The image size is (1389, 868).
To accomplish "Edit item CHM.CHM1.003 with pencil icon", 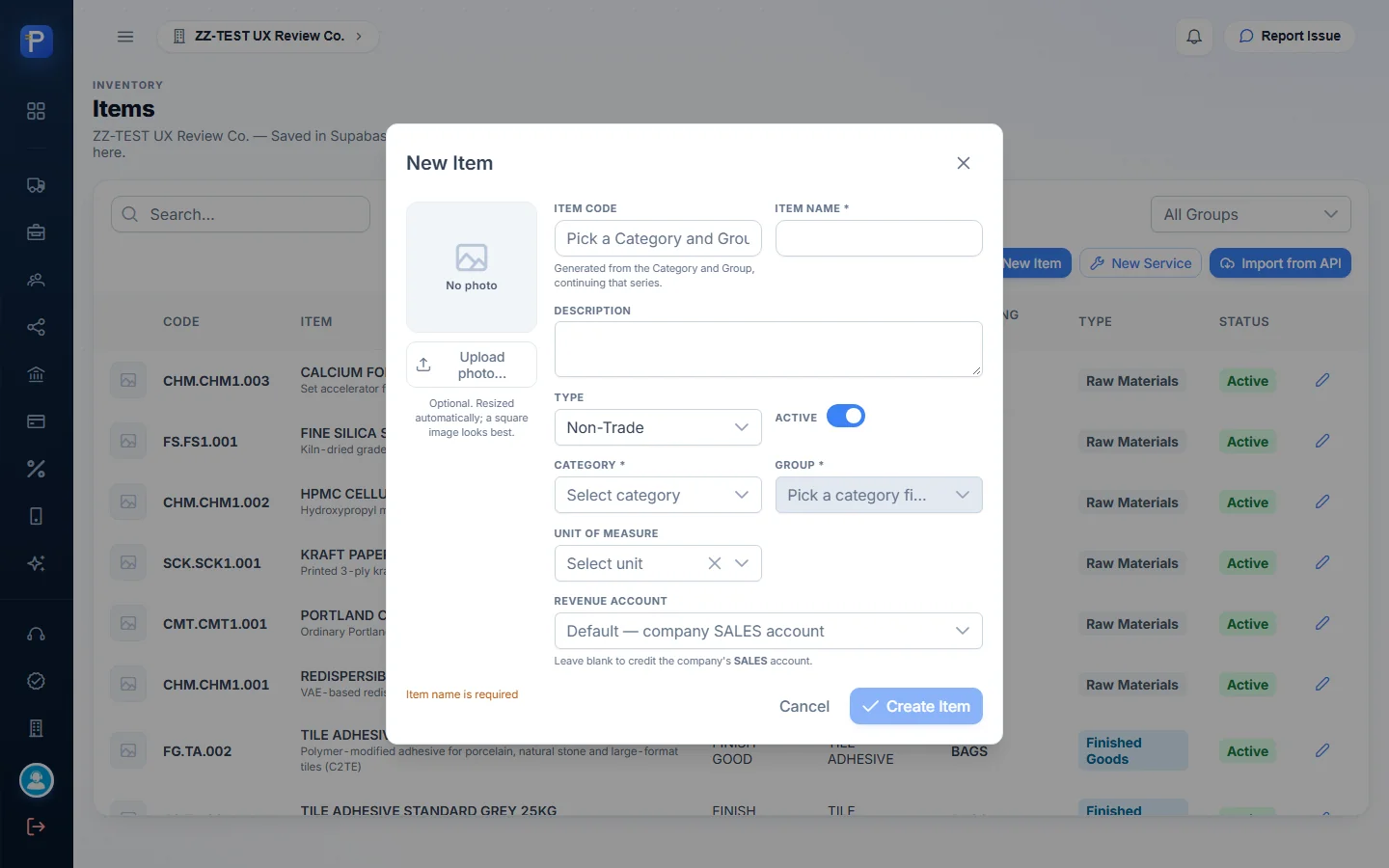I will tap(1322, 380).
